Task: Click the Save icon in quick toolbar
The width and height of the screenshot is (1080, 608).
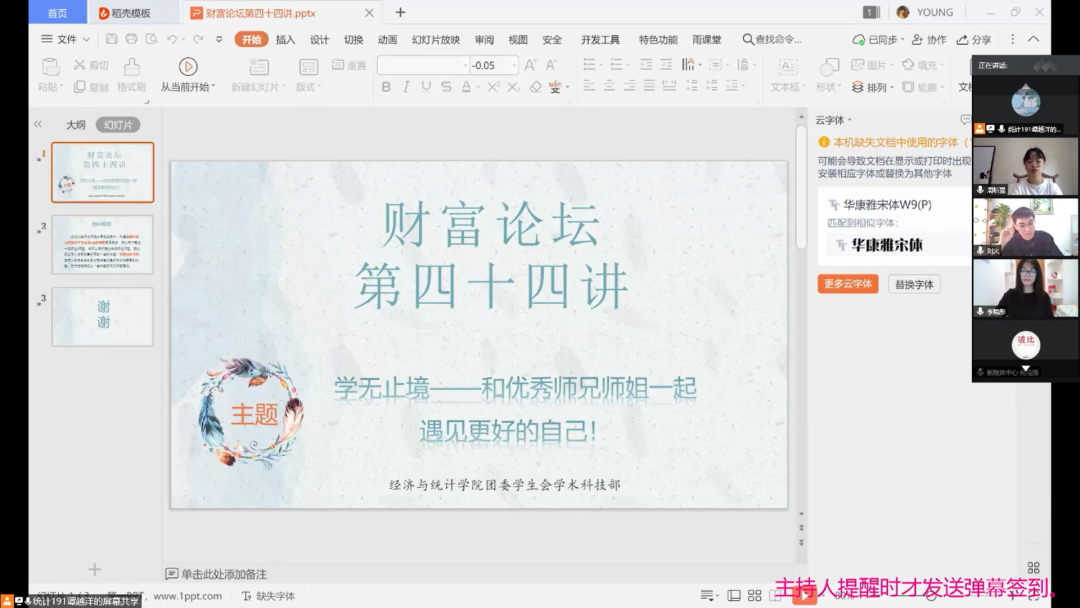Action: (111, 39)
